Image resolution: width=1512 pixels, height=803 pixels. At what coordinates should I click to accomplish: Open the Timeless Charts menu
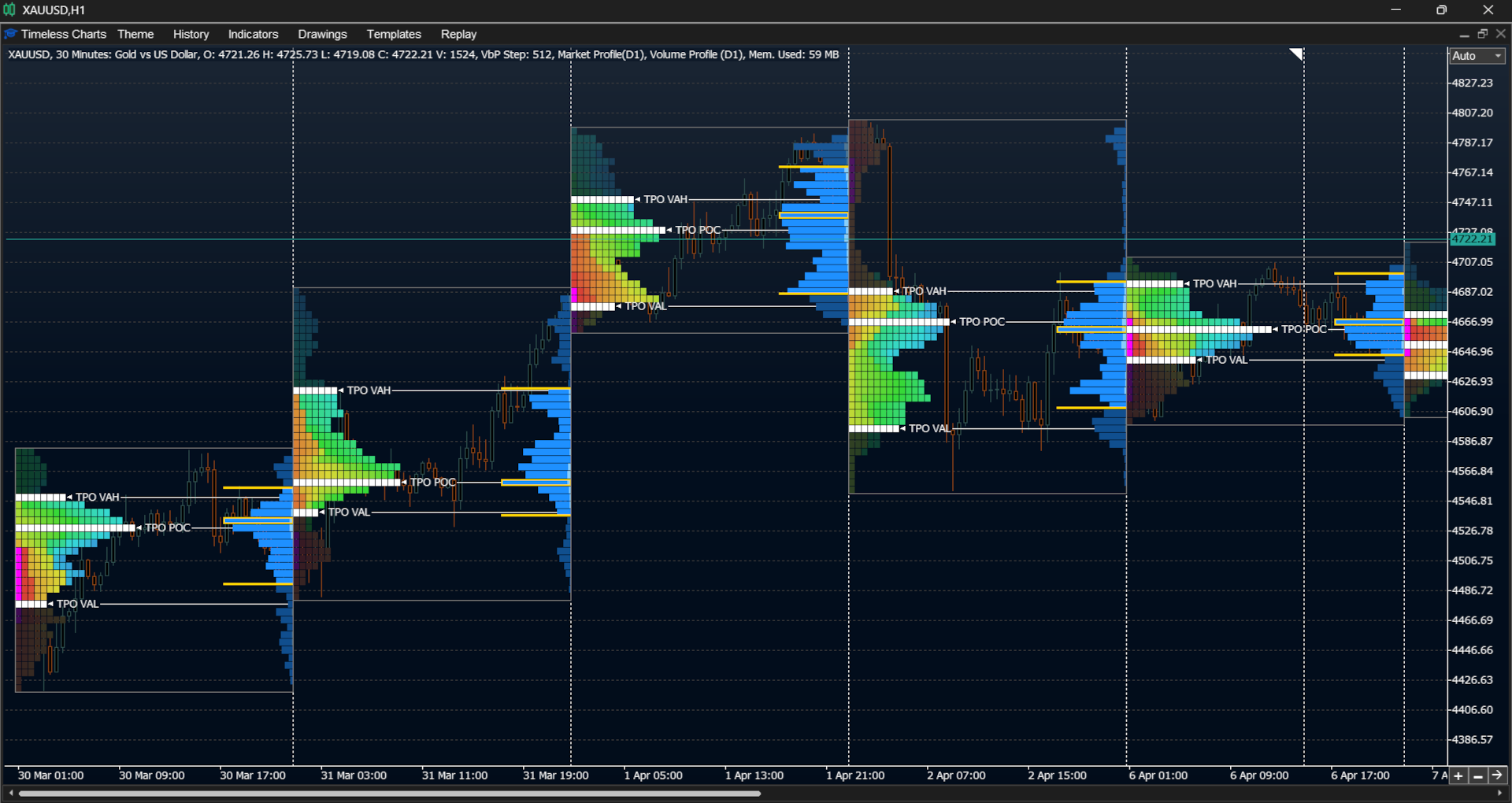tap(64, 35)
